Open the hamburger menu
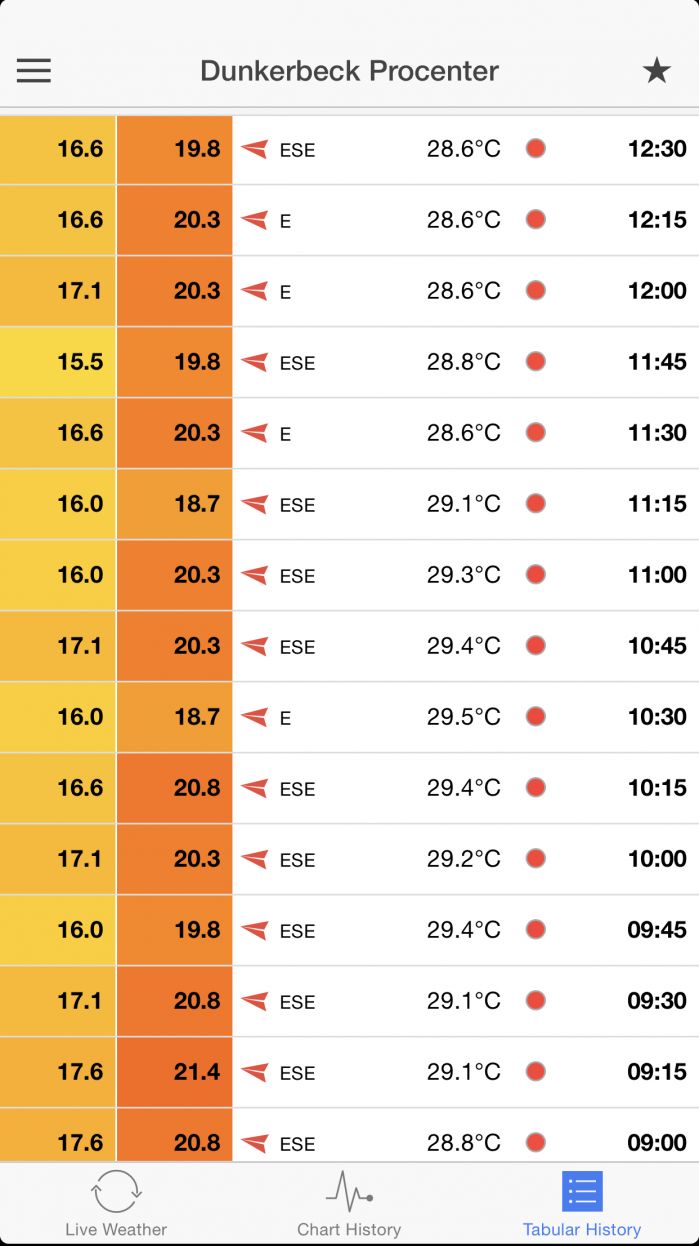 pyautogui.click(x=34, y=70)
